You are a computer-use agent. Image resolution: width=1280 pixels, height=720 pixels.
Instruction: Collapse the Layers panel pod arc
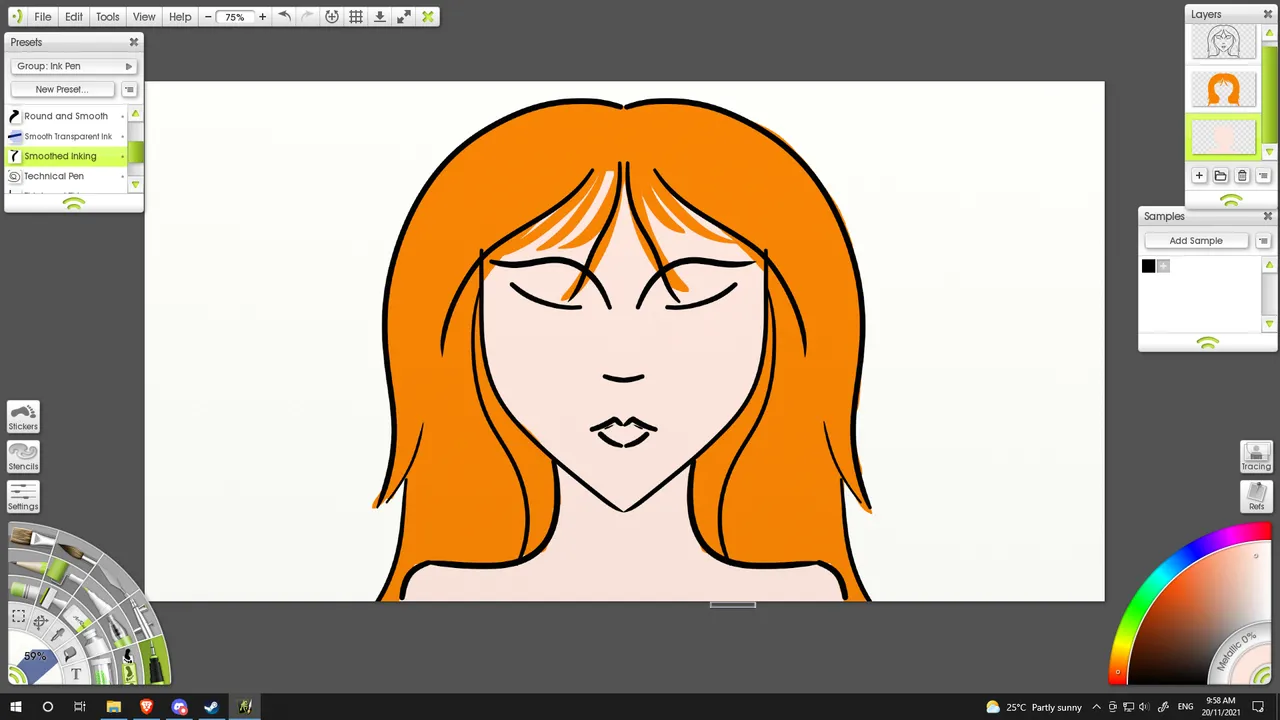(x=1231, y=200)
